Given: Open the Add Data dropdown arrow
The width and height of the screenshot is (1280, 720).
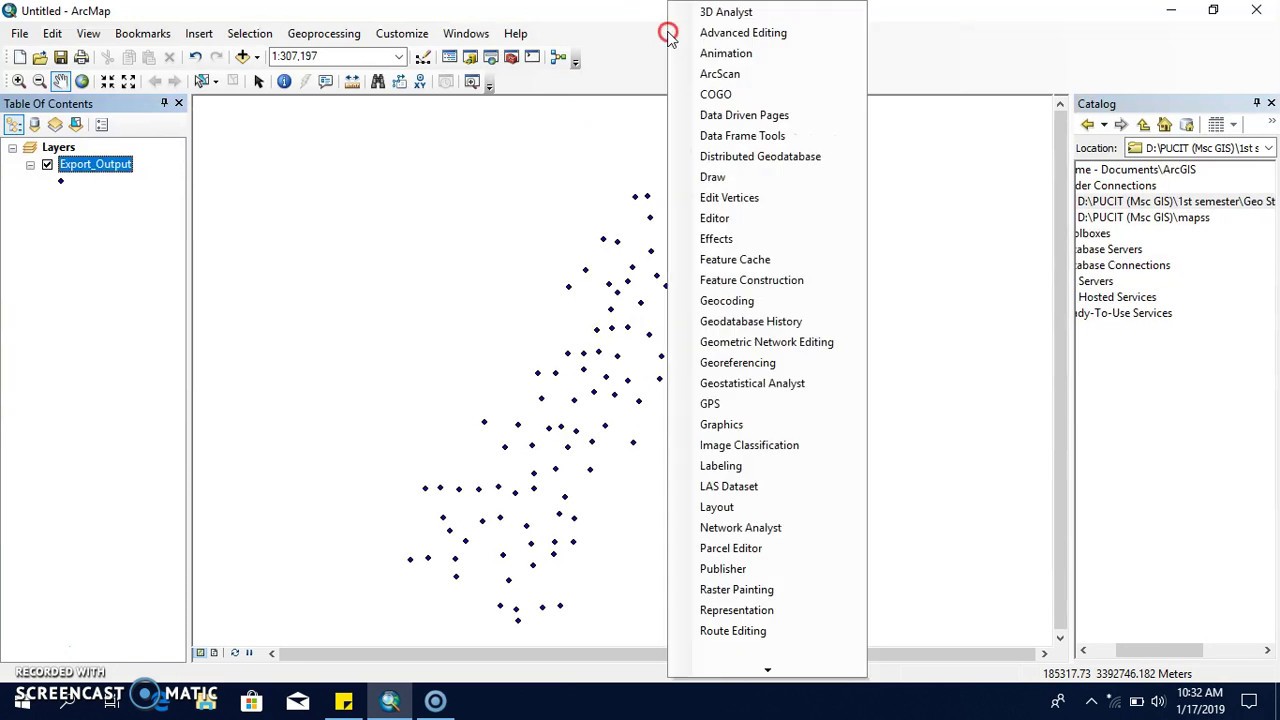Looking at the screenshot, I should [257, 57].
